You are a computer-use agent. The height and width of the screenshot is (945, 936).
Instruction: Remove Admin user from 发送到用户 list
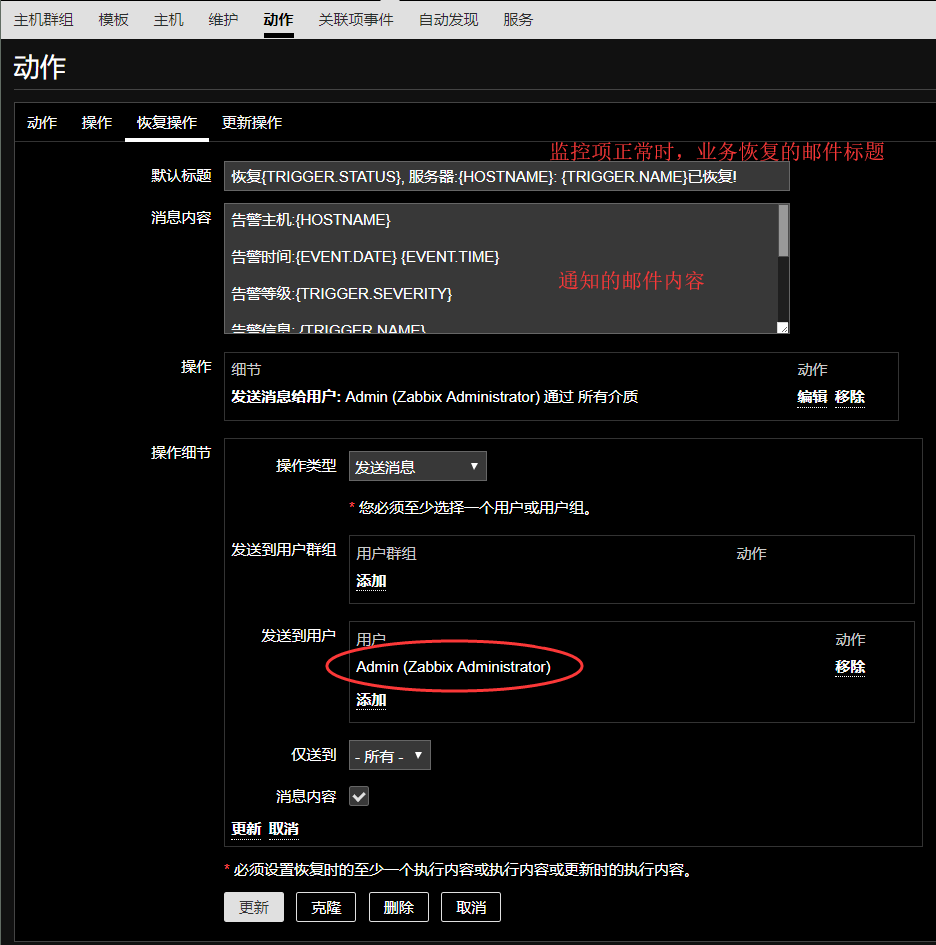[x=850, y=667]
